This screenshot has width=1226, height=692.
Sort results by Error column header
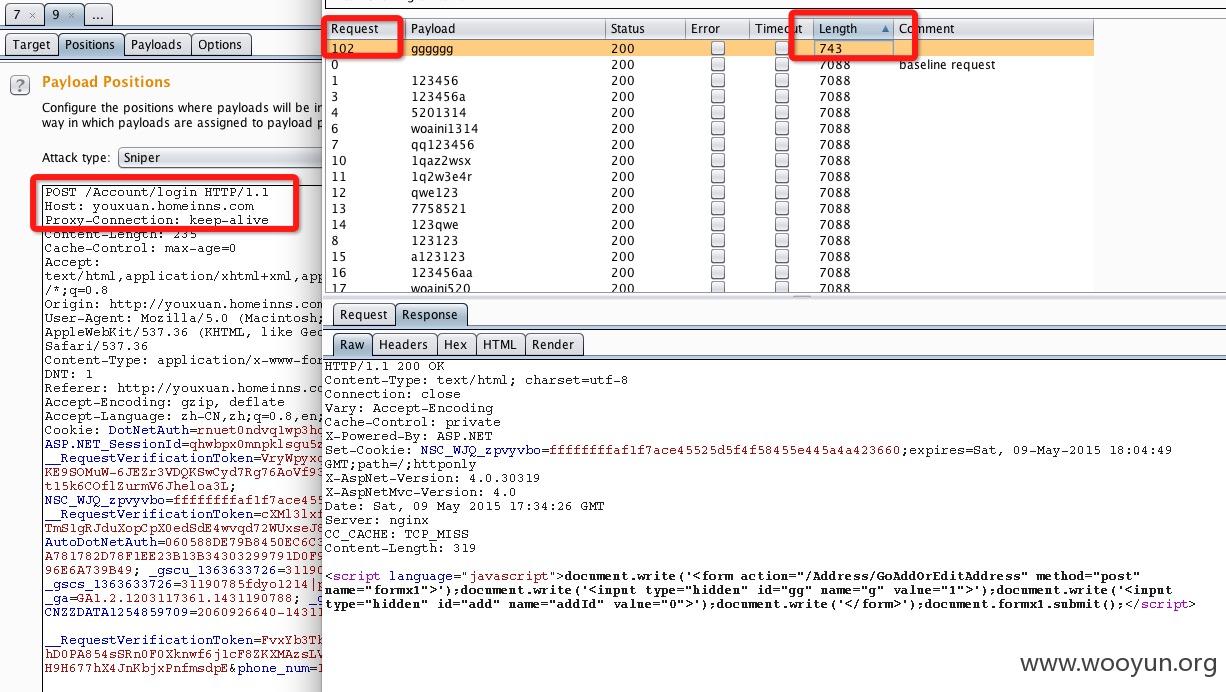coord(717,29)
